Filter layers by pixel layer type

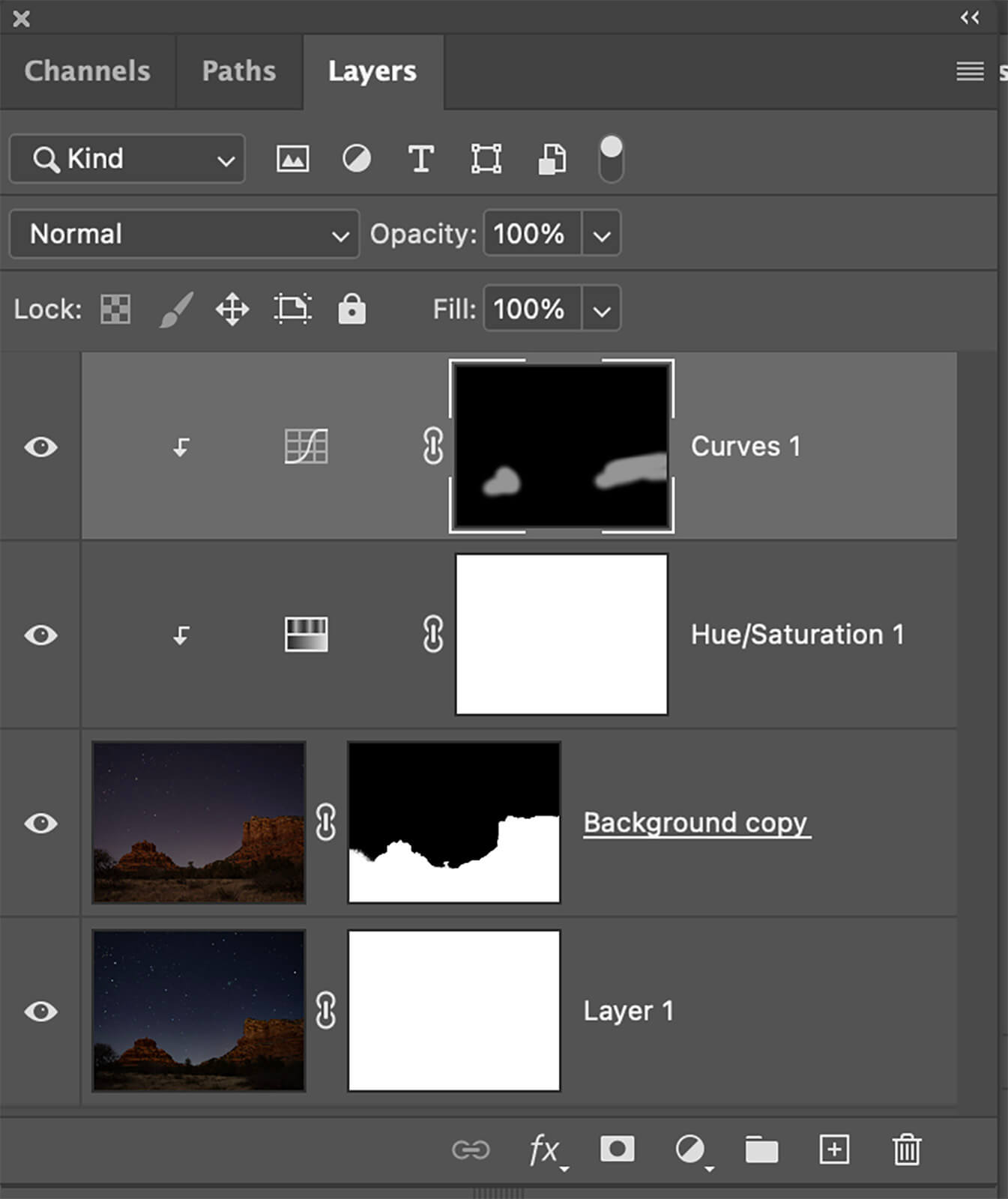[x=292, y=159]
